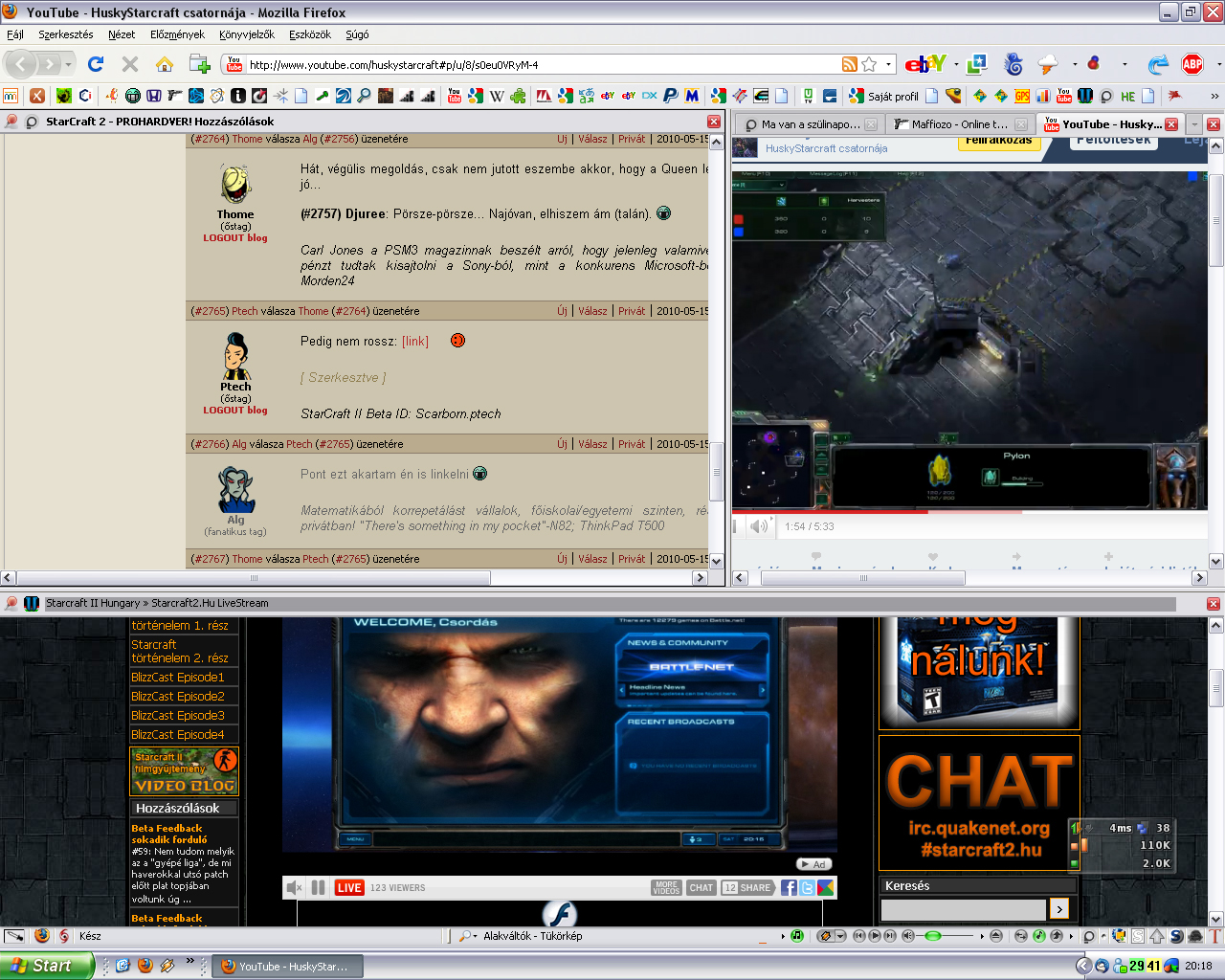Submit the Keresés search with arrow button
This screenshot has height=980, width=1225.
pos(1058,908)
